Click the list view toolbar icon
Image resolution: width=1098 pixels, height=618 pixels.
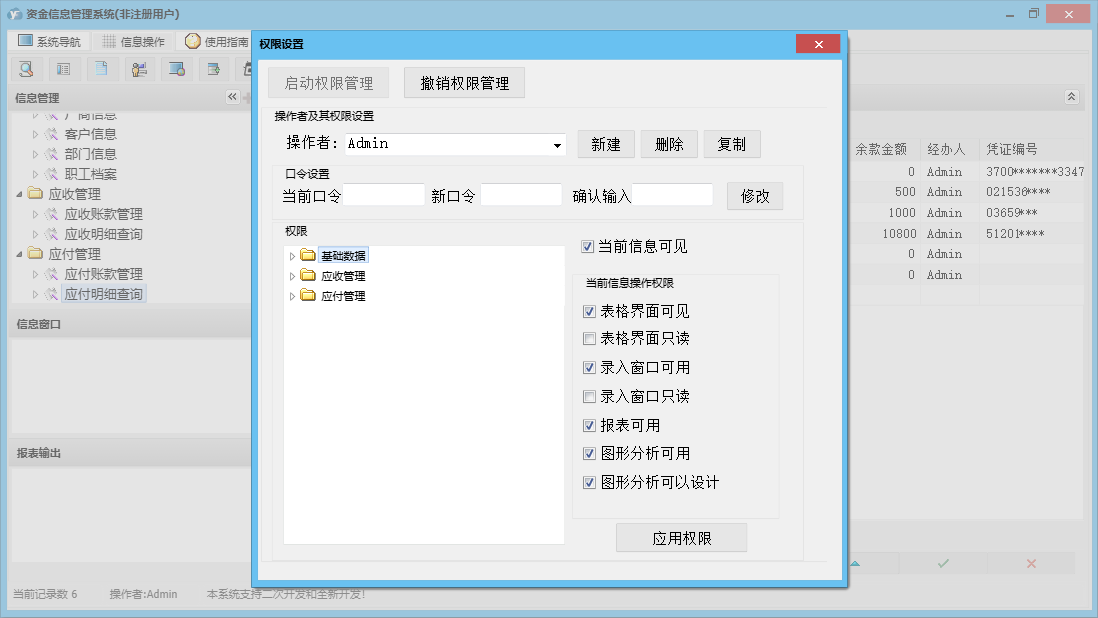click(x=63, y=69)
